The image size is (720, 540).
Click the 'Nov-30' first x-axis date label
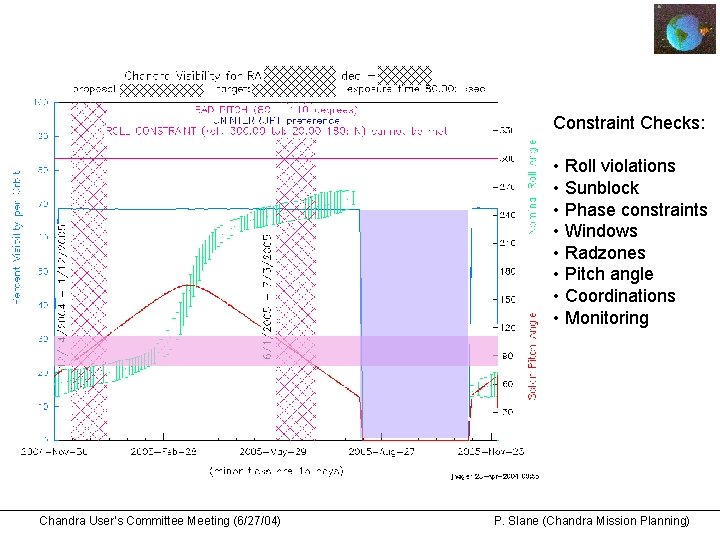point(54,452)
